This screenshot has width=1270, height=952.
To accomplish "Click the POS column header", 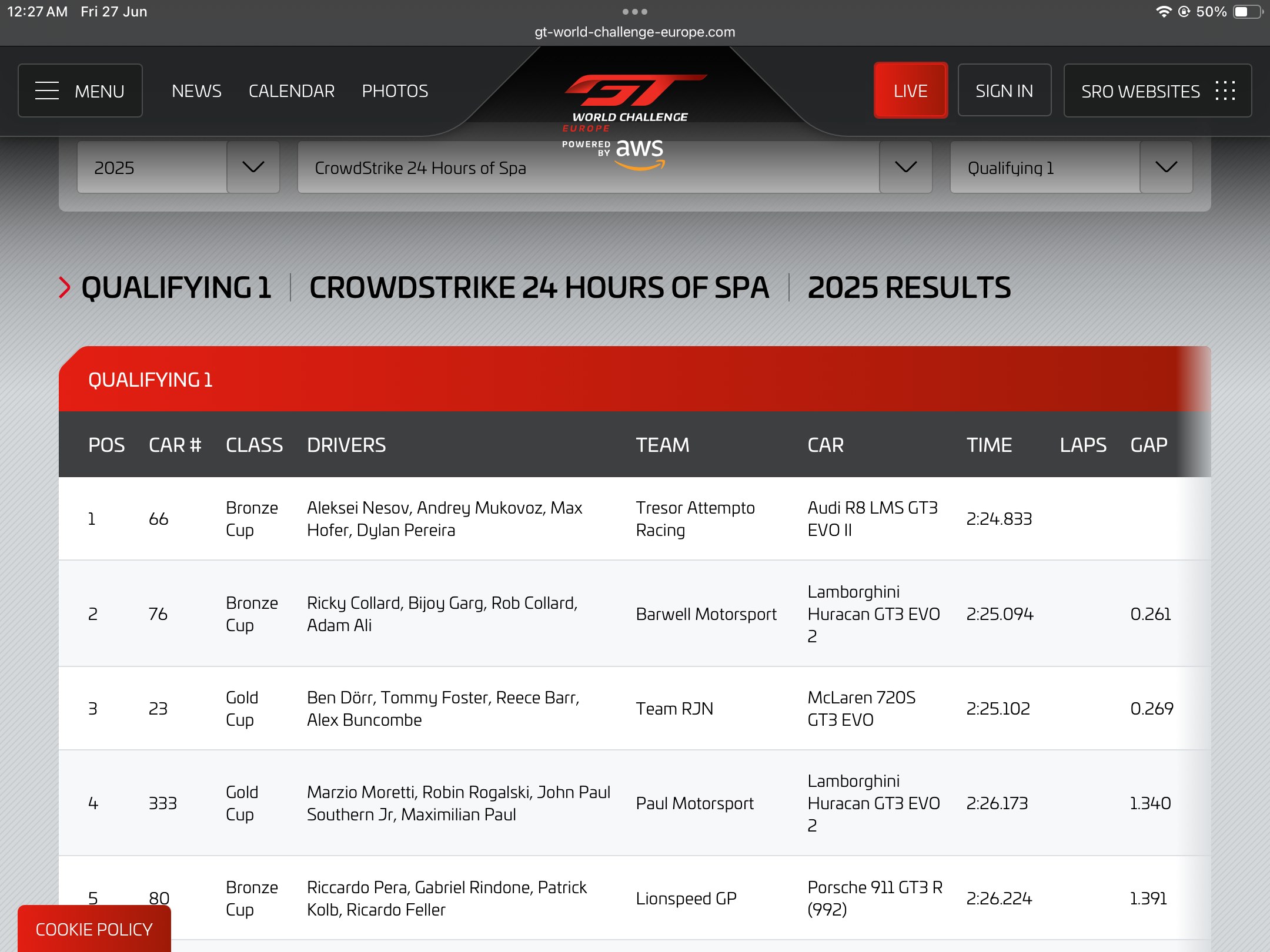I will pyautogui.click(x=106, y=445).
